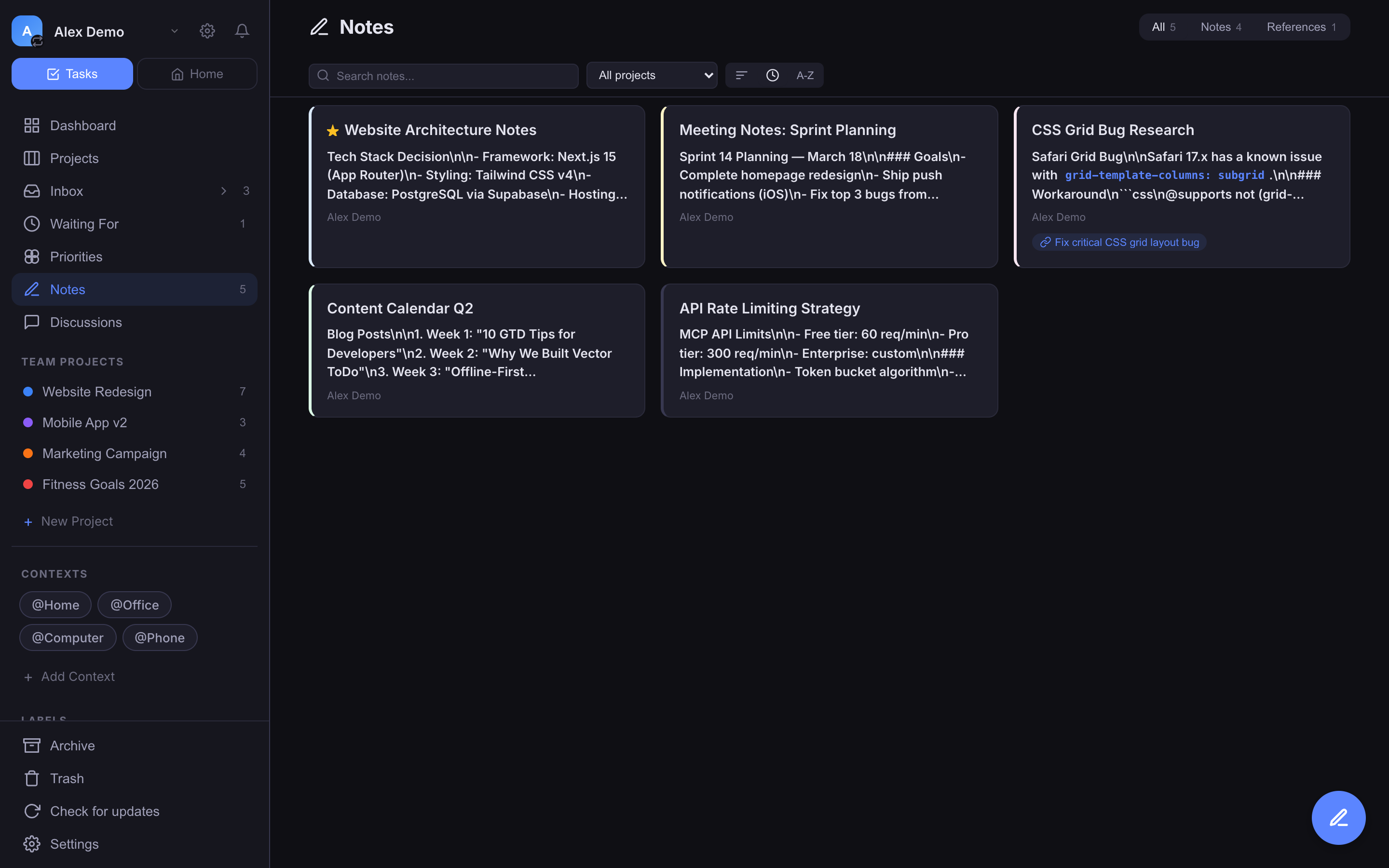Image resolution: width=1389 pixels, height=868 pixels.
Task: Open the Mobile App v2 project
Action: pos(134,422)
